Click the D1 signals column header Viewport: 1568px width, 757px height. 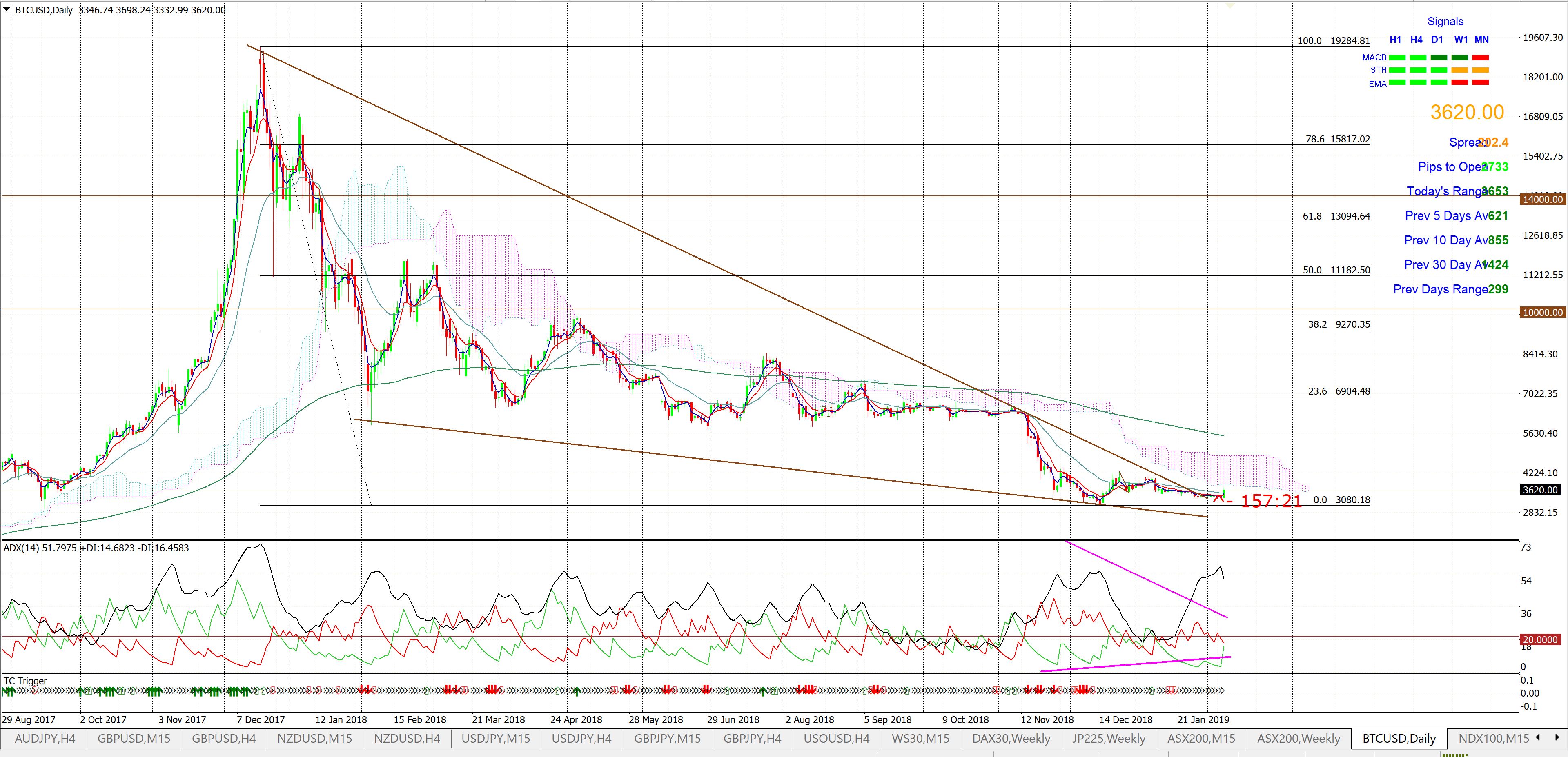[1437, 40]
